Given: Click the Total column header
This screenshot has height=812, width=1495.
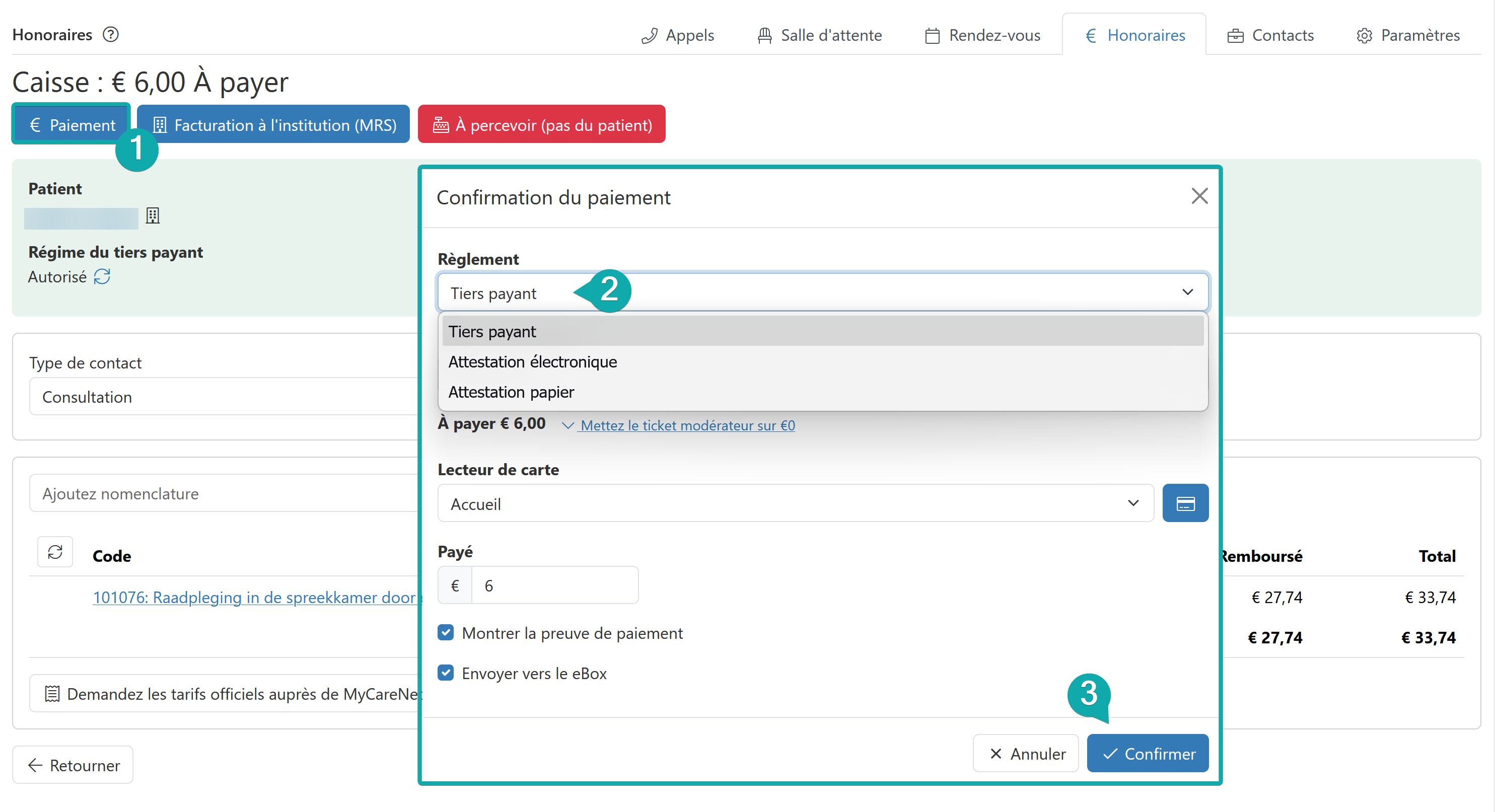Looking at the screenshot, I should coord(1437,556).
